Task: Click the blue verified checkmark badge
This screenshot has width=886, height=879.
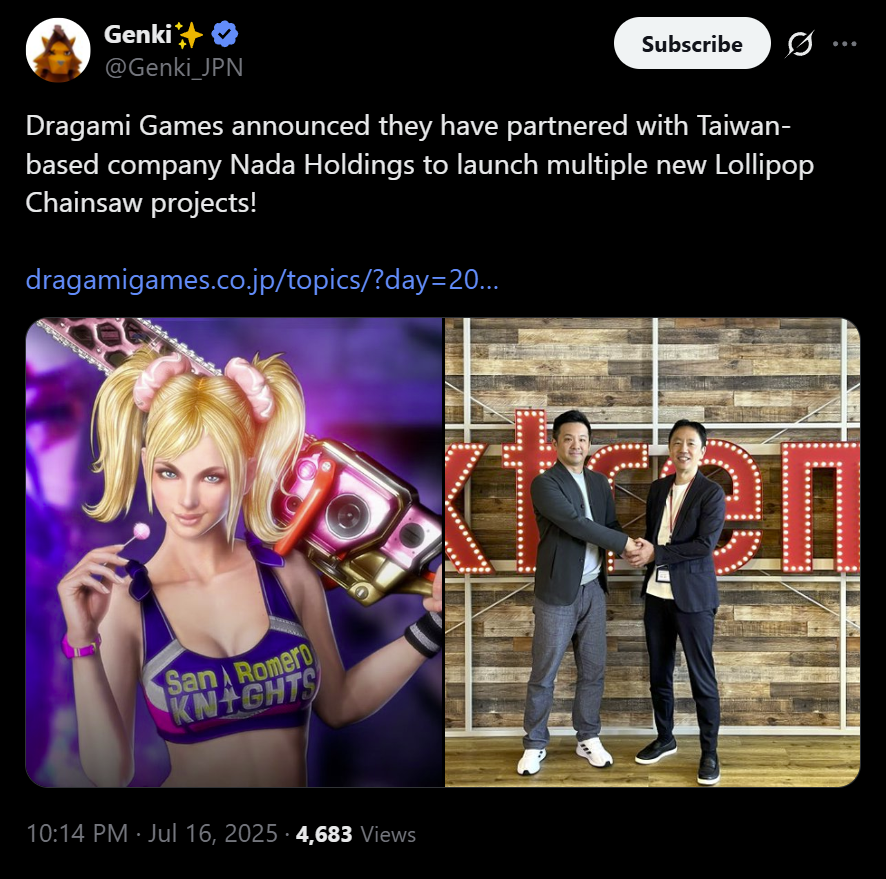Action: (225, 34)
